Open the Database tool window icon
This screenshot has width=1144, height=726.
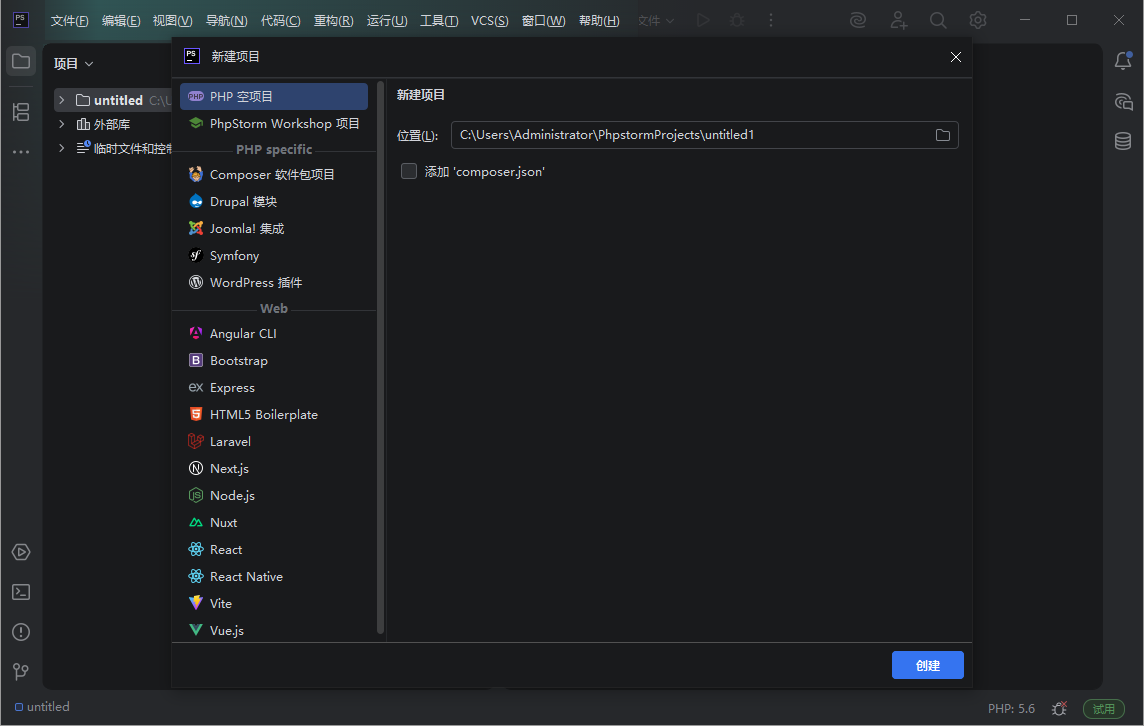coord(1123,141)
